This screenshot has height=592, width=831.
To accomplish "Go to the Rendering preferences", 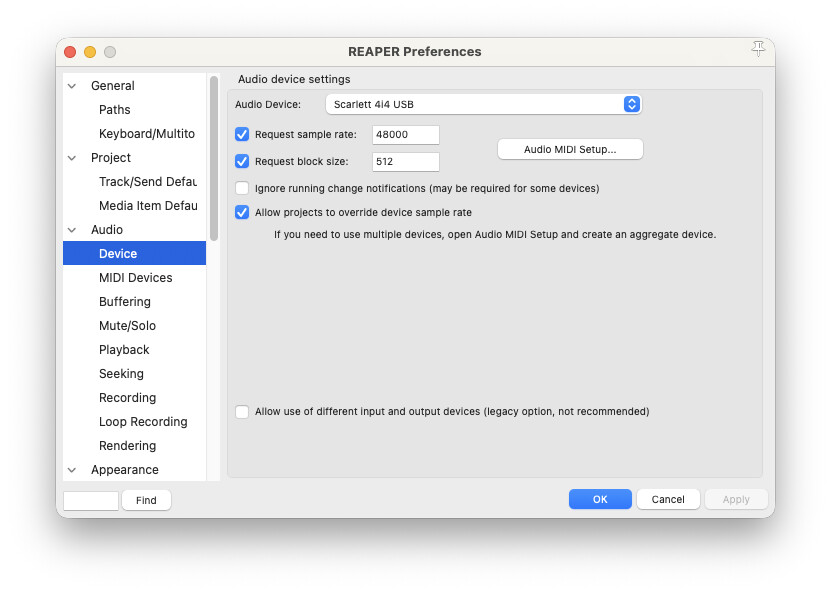I will coord(127,446).
